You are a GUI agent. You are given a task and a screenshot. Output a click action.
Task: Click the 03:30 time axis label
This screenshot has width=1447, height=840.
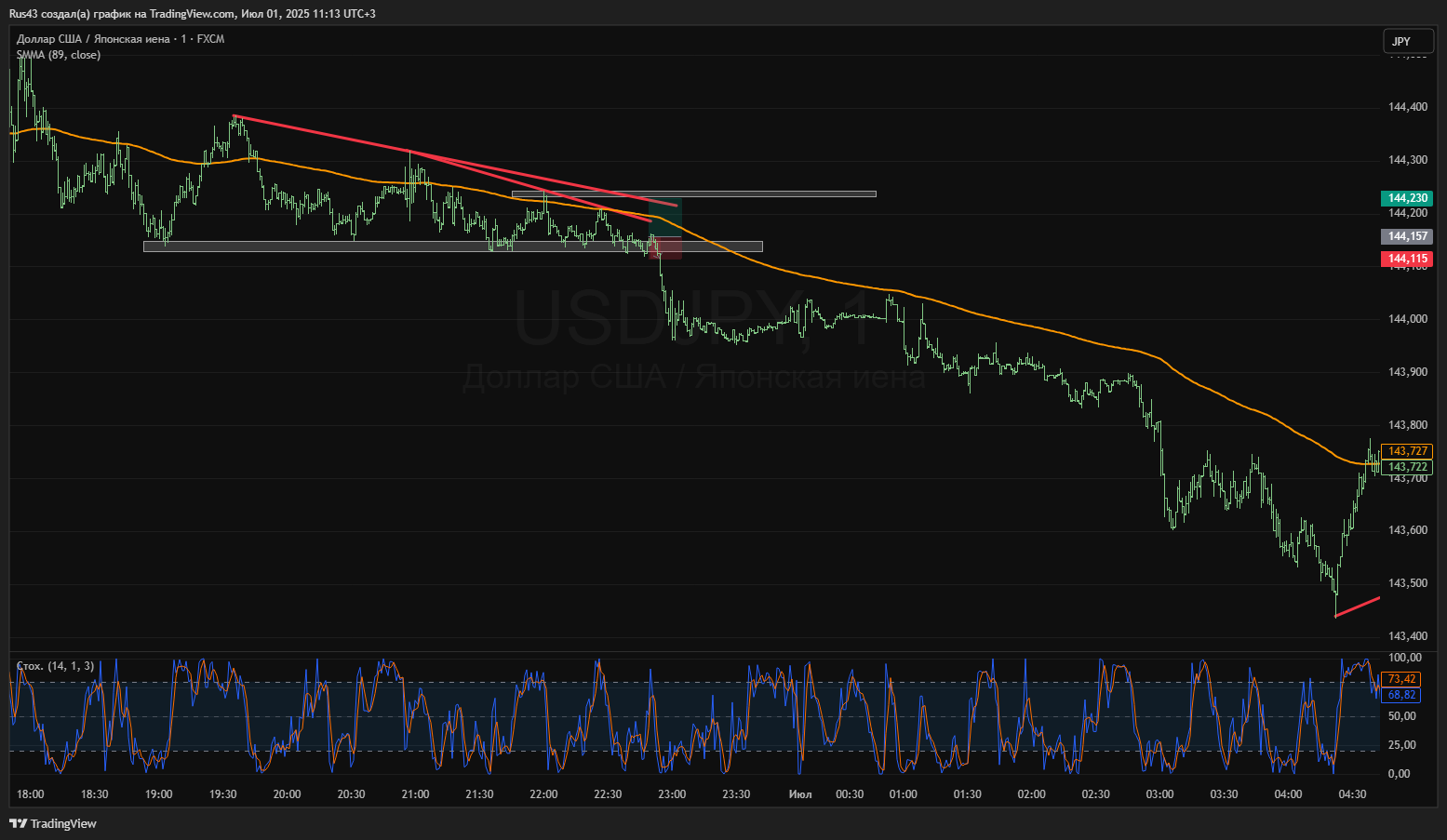click(1224, 794)
